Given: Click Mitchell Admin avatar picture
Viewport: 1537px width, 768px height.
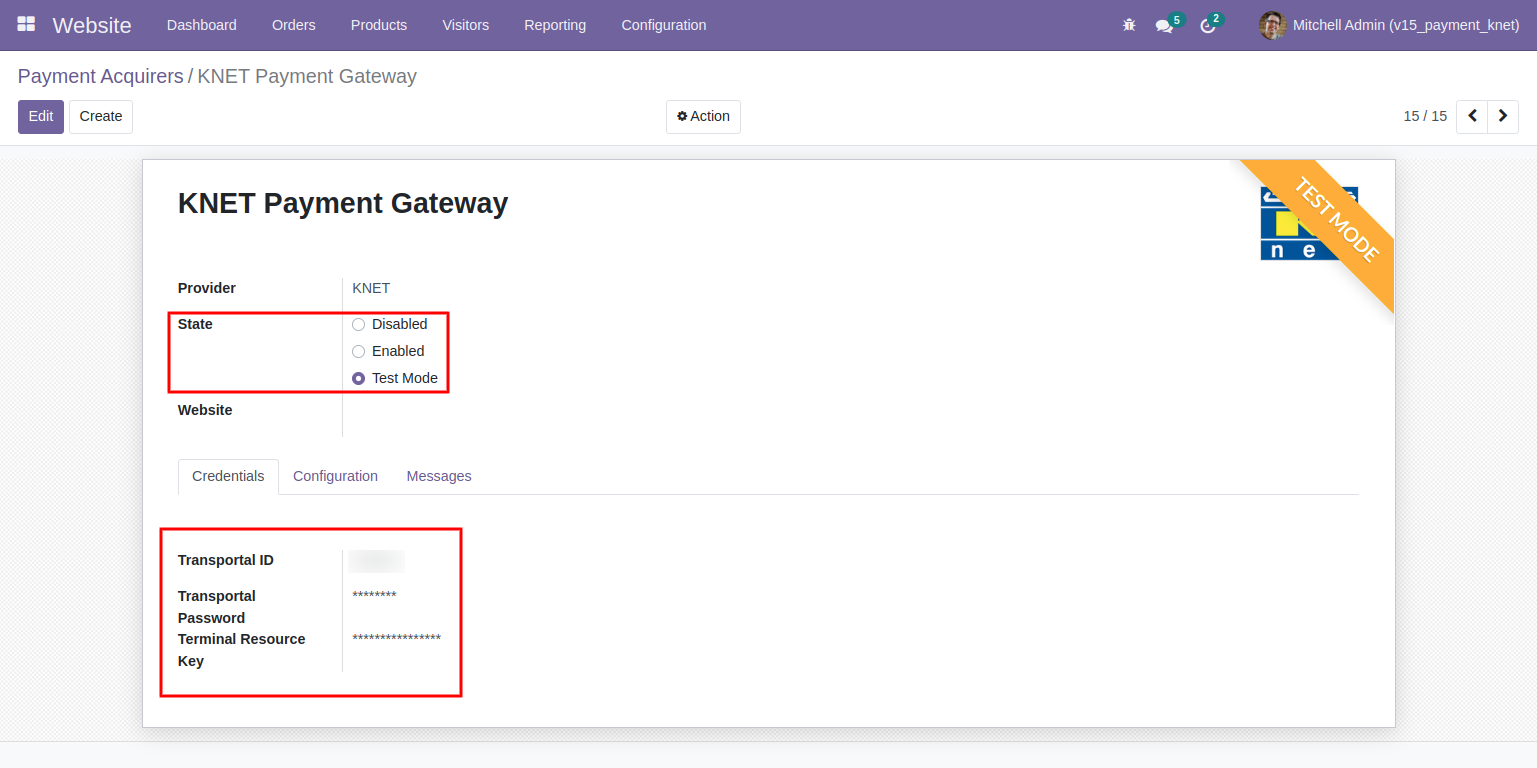Looking at the screenshot, I should 1272,25.
